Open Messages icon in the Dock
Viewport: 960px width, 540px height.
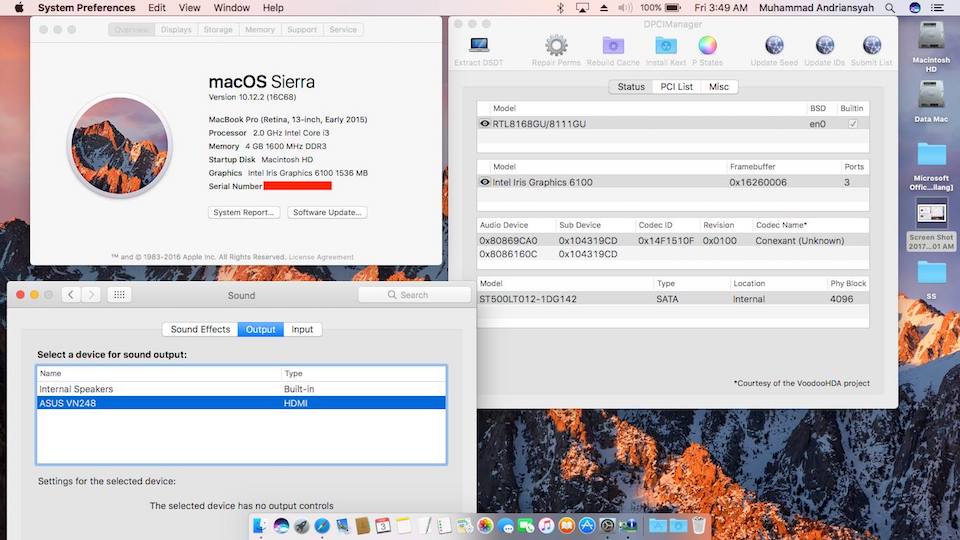[506, 525]
